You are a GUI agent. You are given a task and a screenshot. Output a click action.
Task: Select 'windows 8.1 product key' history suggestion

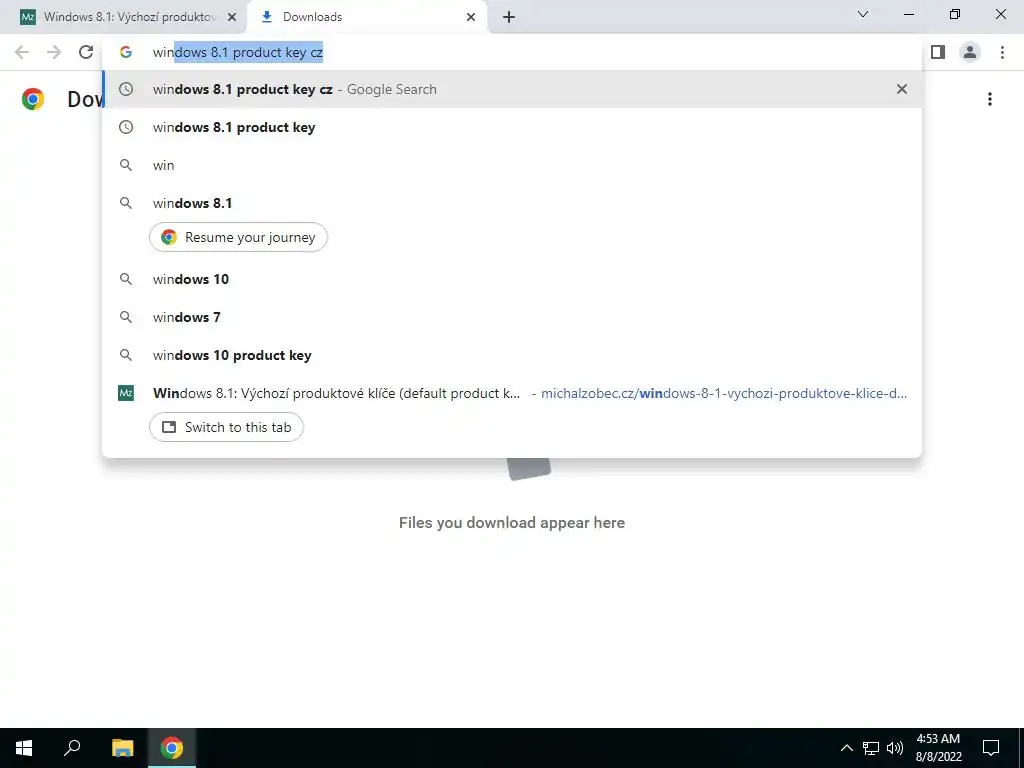pyautogui.click(x=512, y=127)
